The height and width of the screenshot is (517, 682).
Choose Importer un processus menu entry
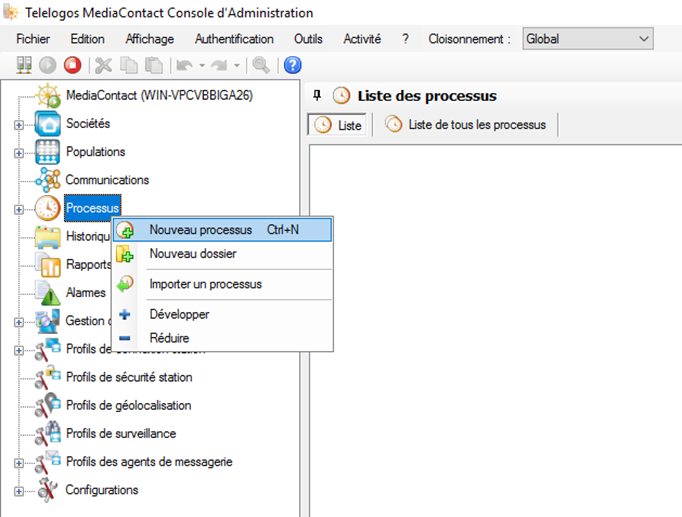coord(223,284)
